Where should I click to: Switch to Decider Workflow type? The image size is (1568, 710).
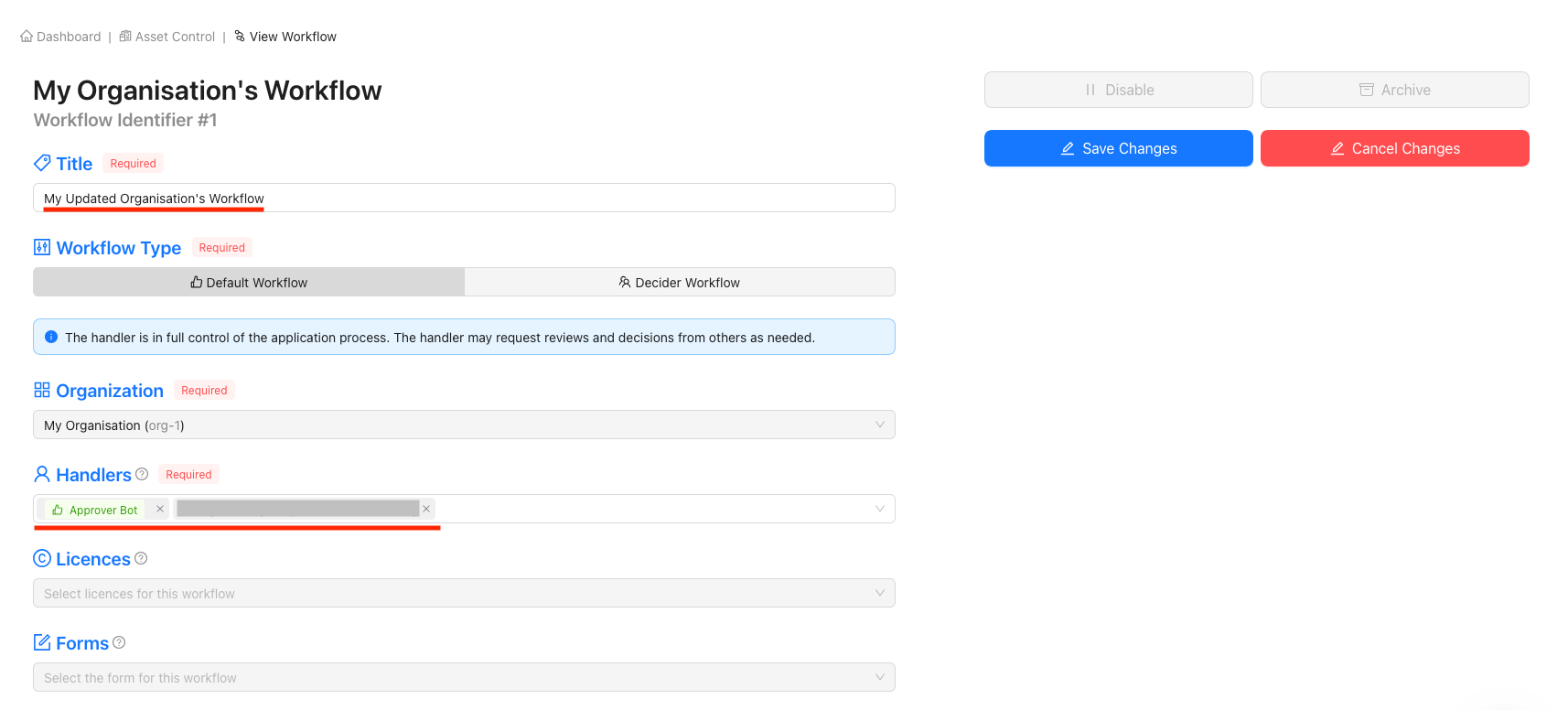(x=679, y=282)
